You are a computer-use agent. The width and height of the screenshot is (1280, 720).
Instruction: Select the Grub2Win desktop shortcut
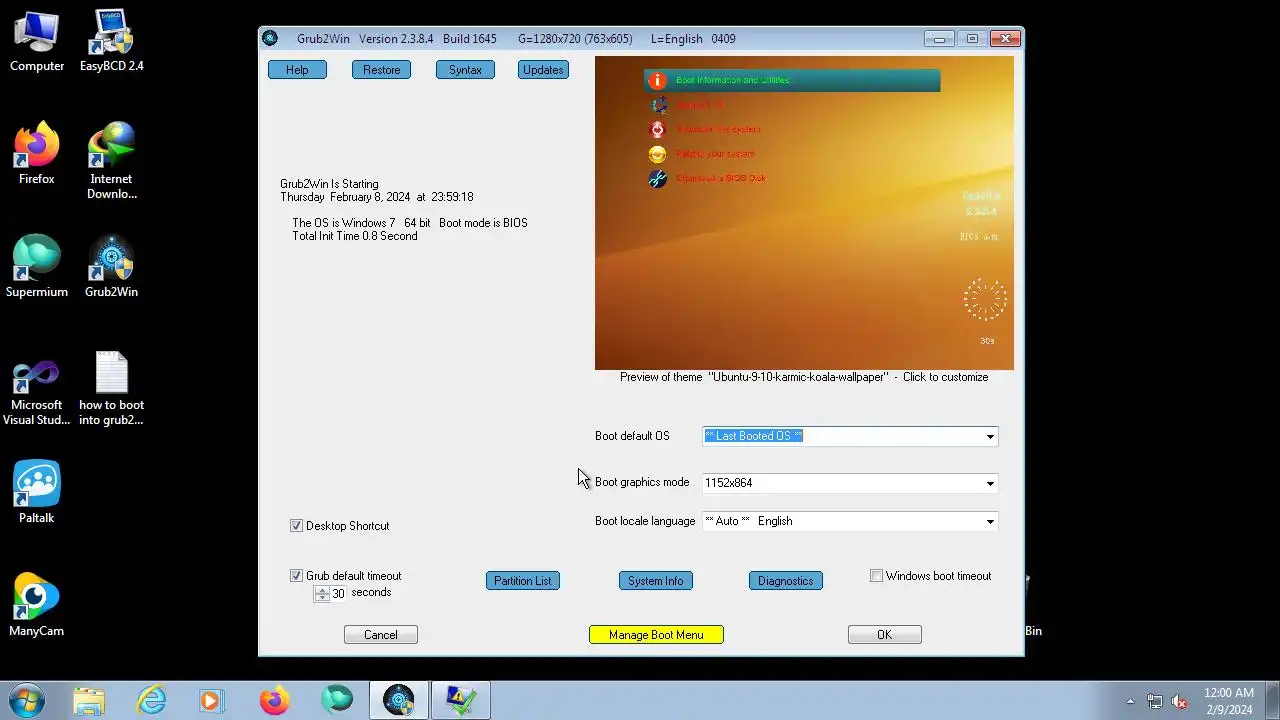111,268
